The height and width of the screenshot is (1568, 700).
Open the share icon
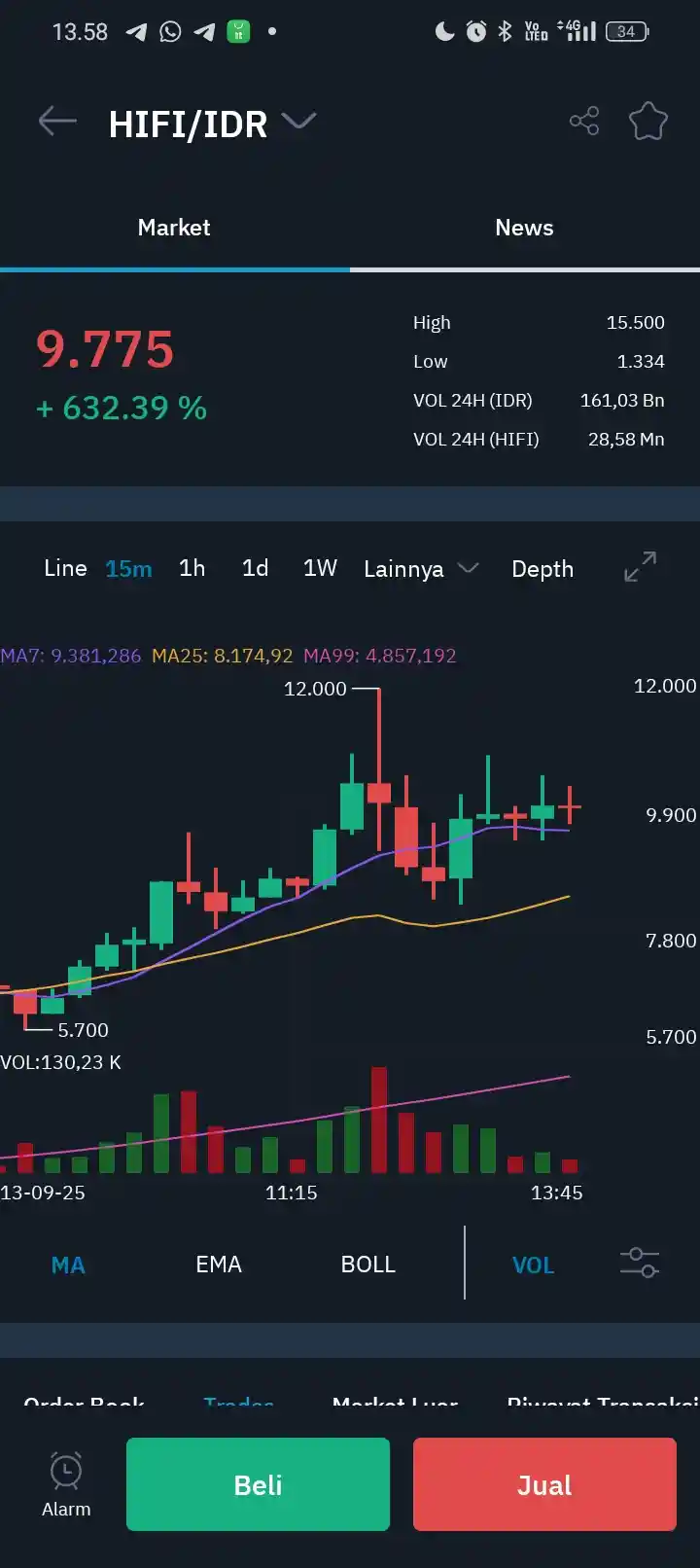click(584, 122)
